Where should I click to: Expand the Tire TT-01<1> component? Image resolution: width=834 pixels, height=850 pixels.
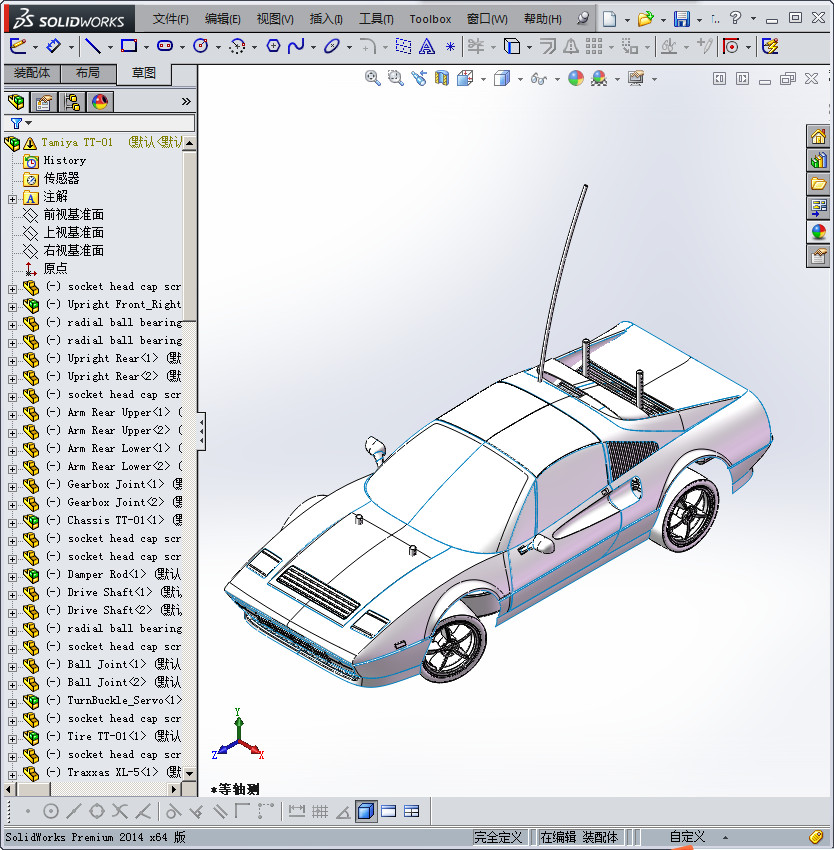[12, 739]
